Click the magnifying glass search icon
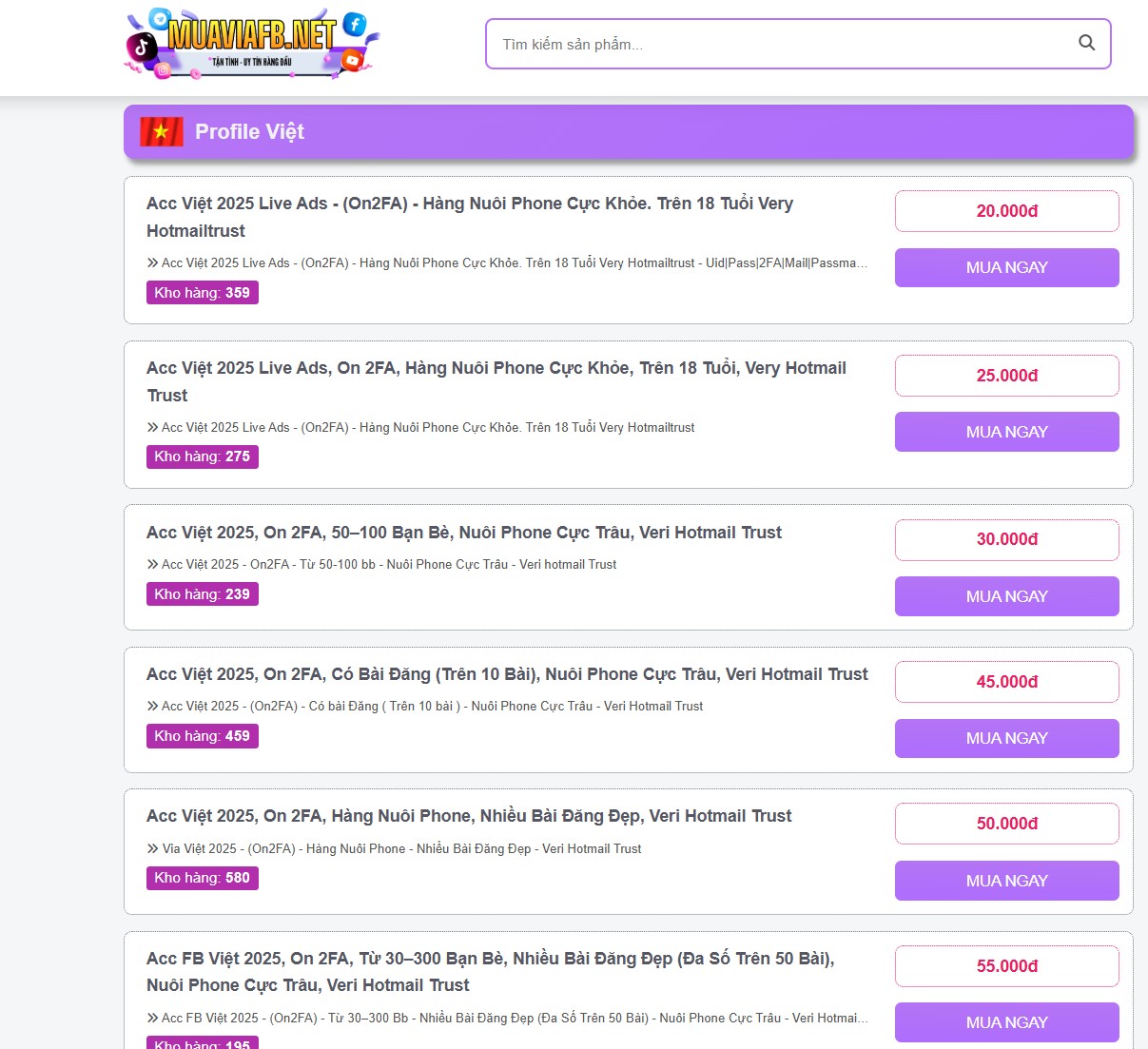The image size is (1148, 1049). [x=1086, y=43]
